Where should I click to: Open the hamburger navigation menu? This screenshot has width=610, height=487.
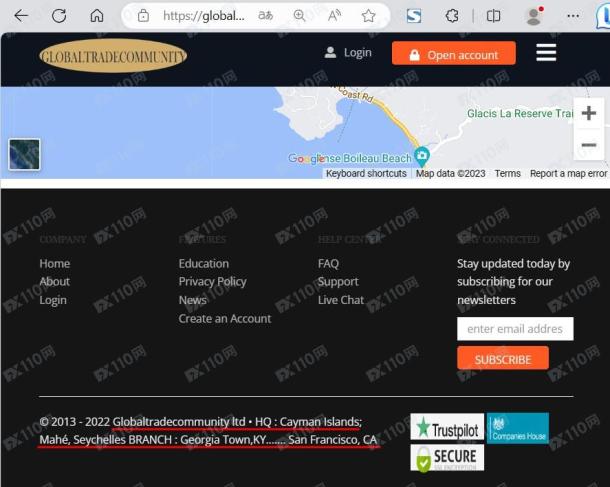point(546,53)
